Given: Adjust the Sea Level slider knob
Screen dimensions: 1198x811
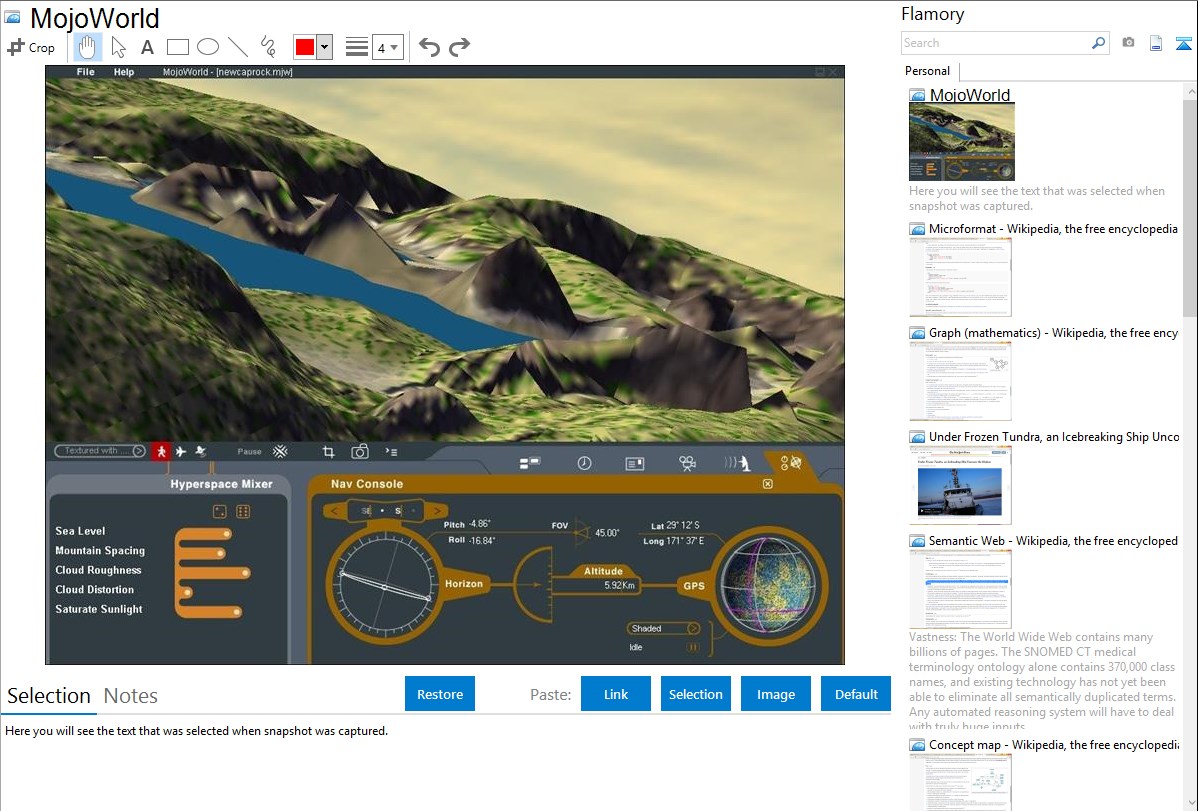Looking at the screenshot, I should tap(227, 534).
